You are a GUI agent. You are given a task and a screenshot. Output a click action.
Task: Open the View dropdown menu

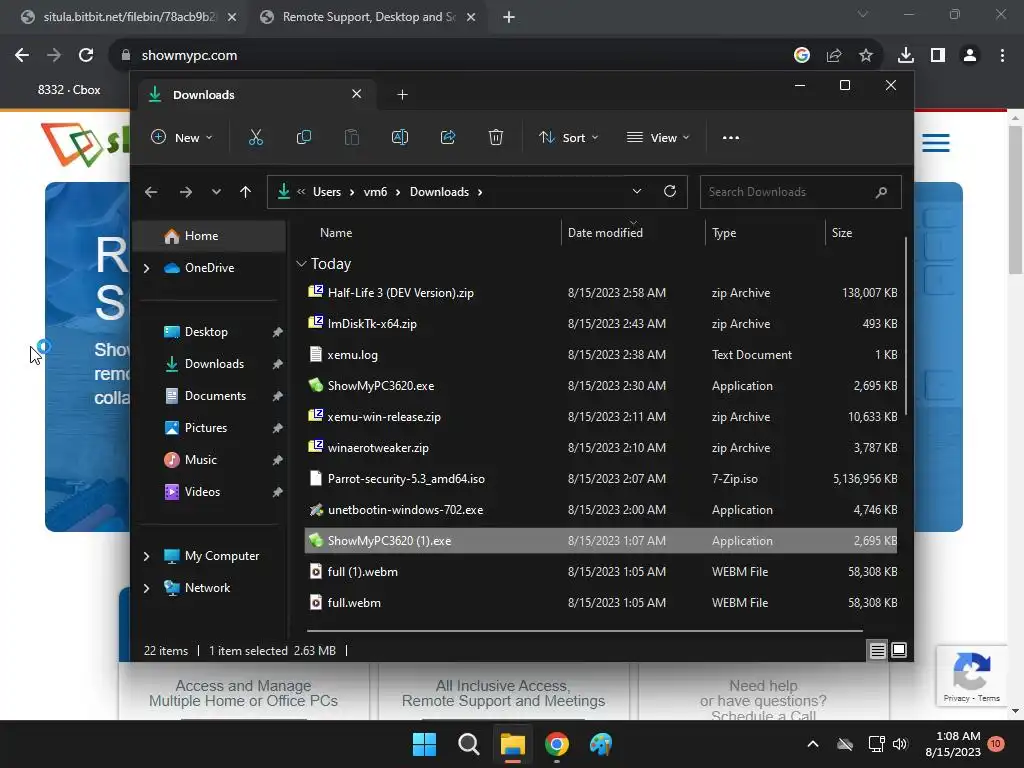(x=658, y=138)
